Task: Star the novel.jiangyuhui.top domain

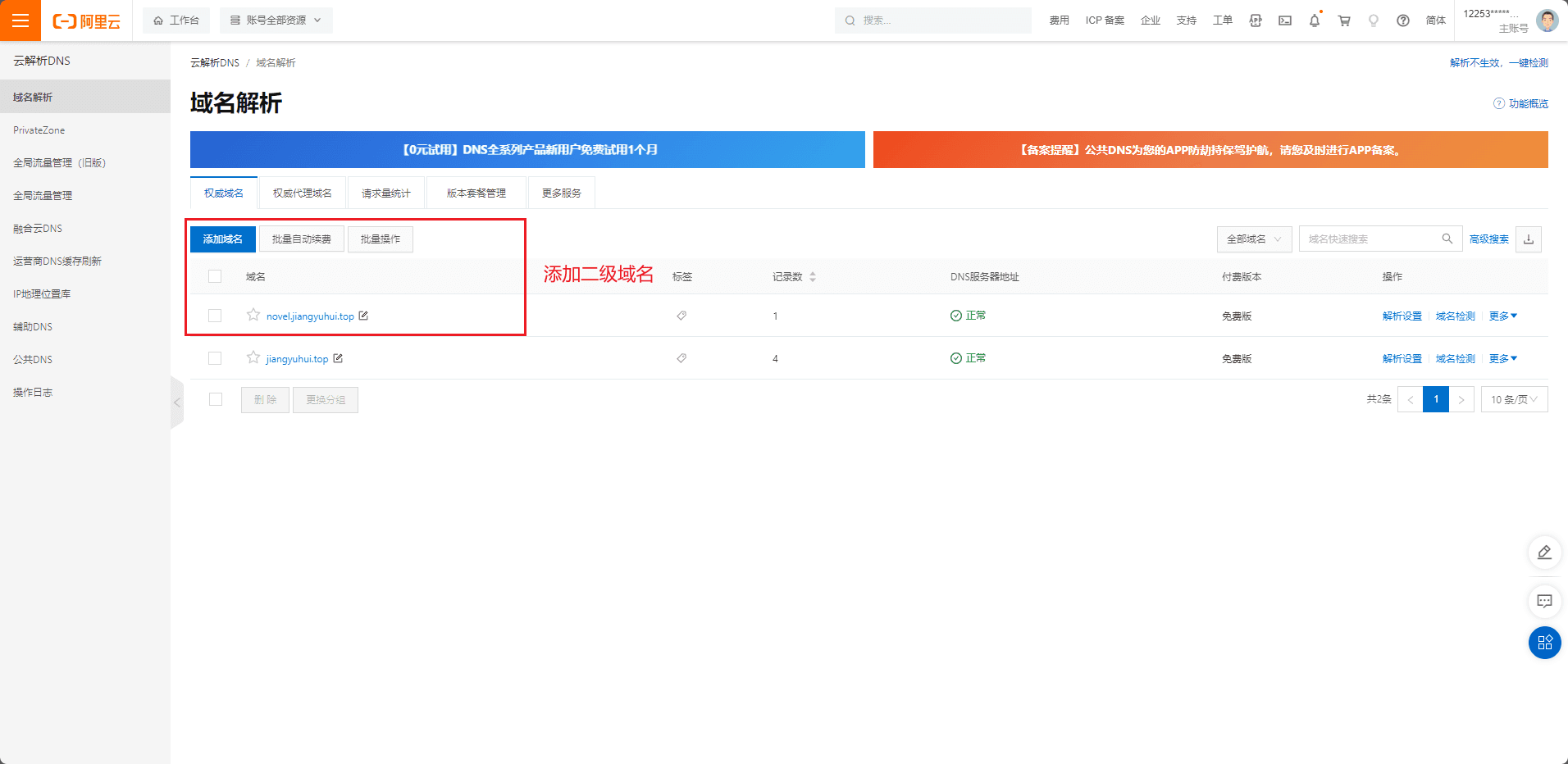Action: click(253, 315)
